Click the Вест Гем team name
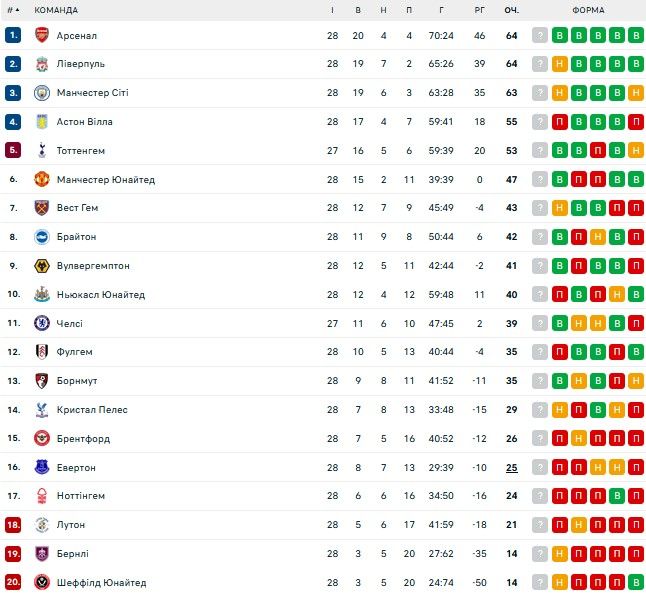646x596 pixels. (77, 208)
